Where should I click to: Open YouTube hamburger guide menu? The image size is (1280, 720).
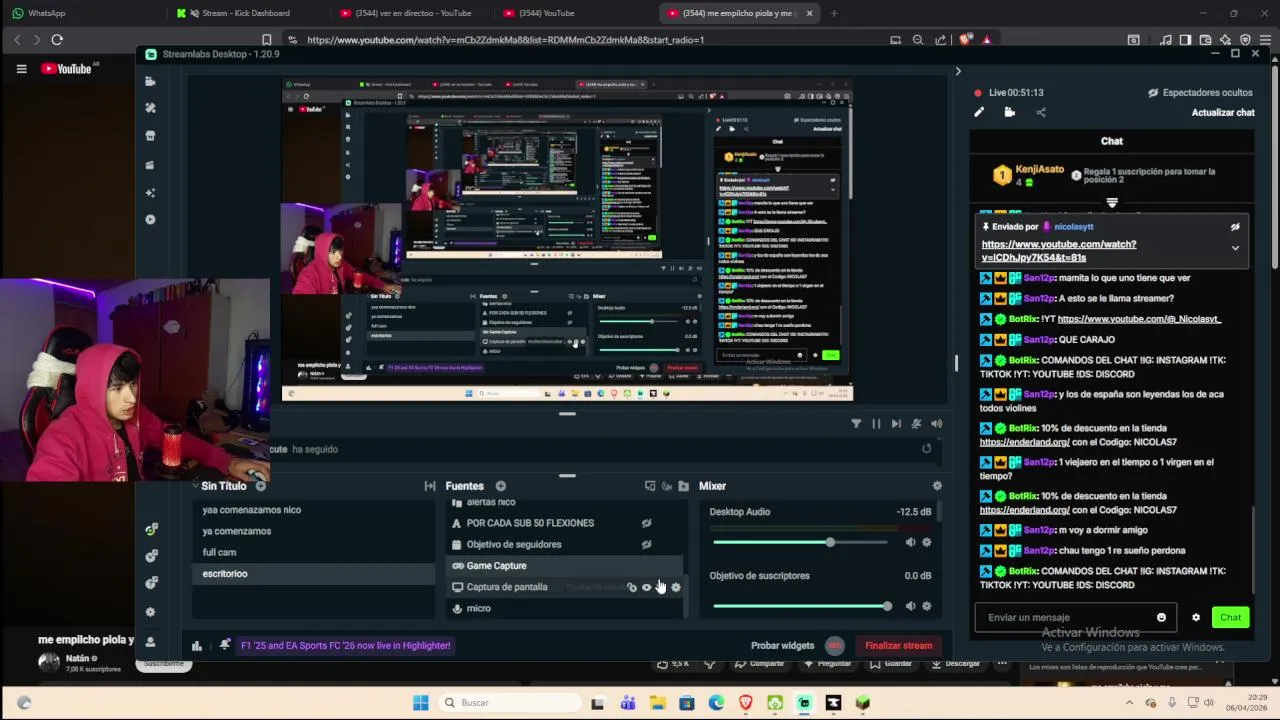[21, 69]
